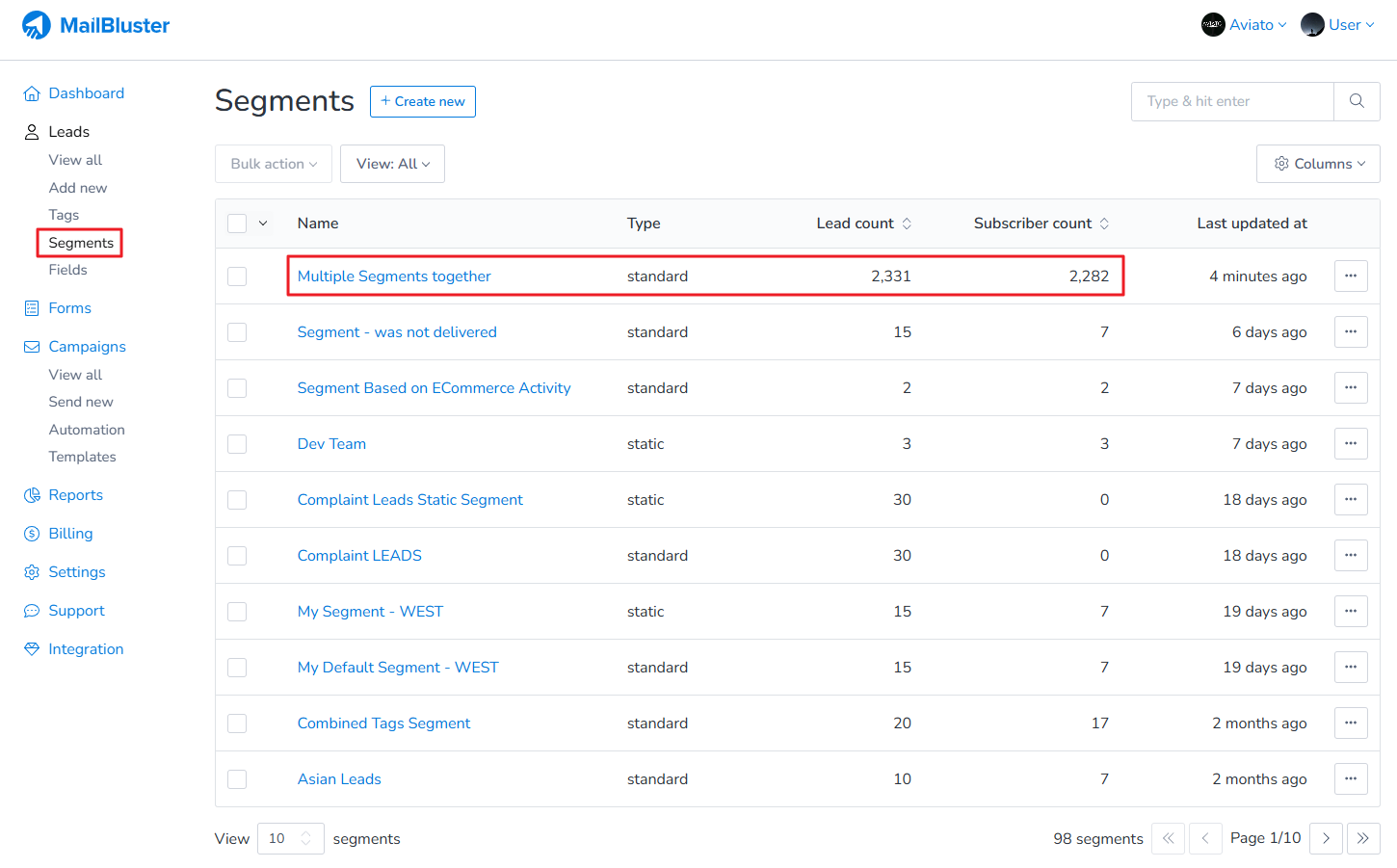1397x868 pixels.
Task: Open the View: All filter dropdown
Action: point(392,164)
